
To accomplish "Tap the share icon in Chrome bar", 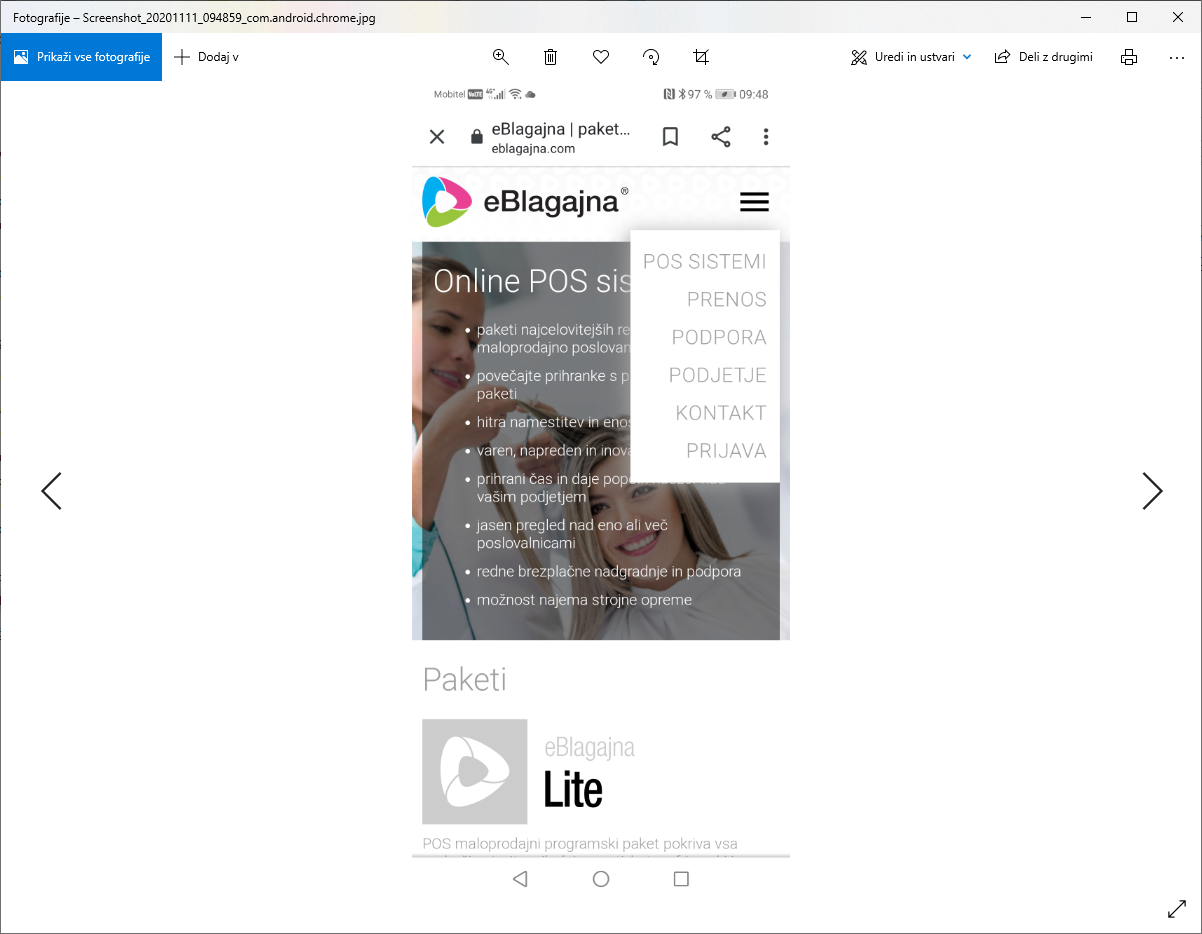I will click(721, 137).
